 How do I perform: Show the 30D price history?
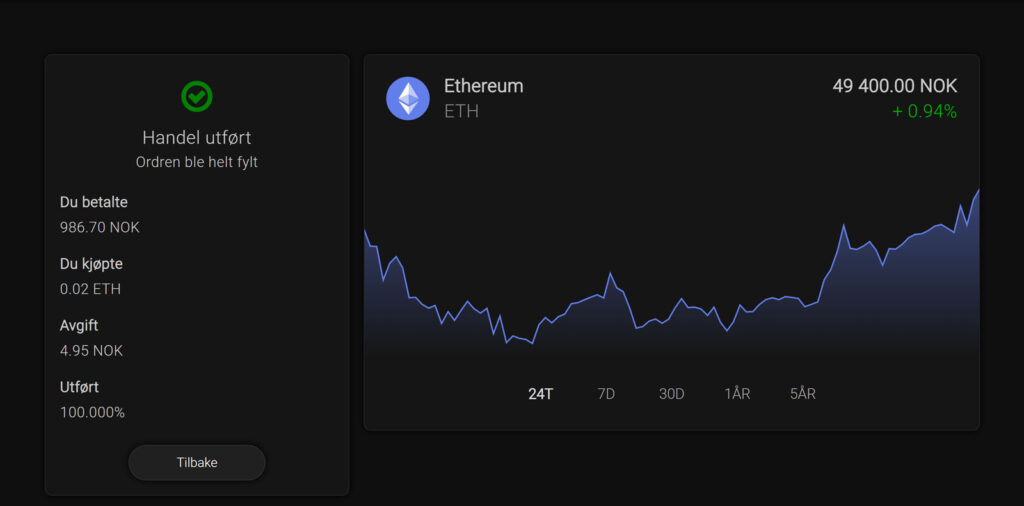(671, 394)
